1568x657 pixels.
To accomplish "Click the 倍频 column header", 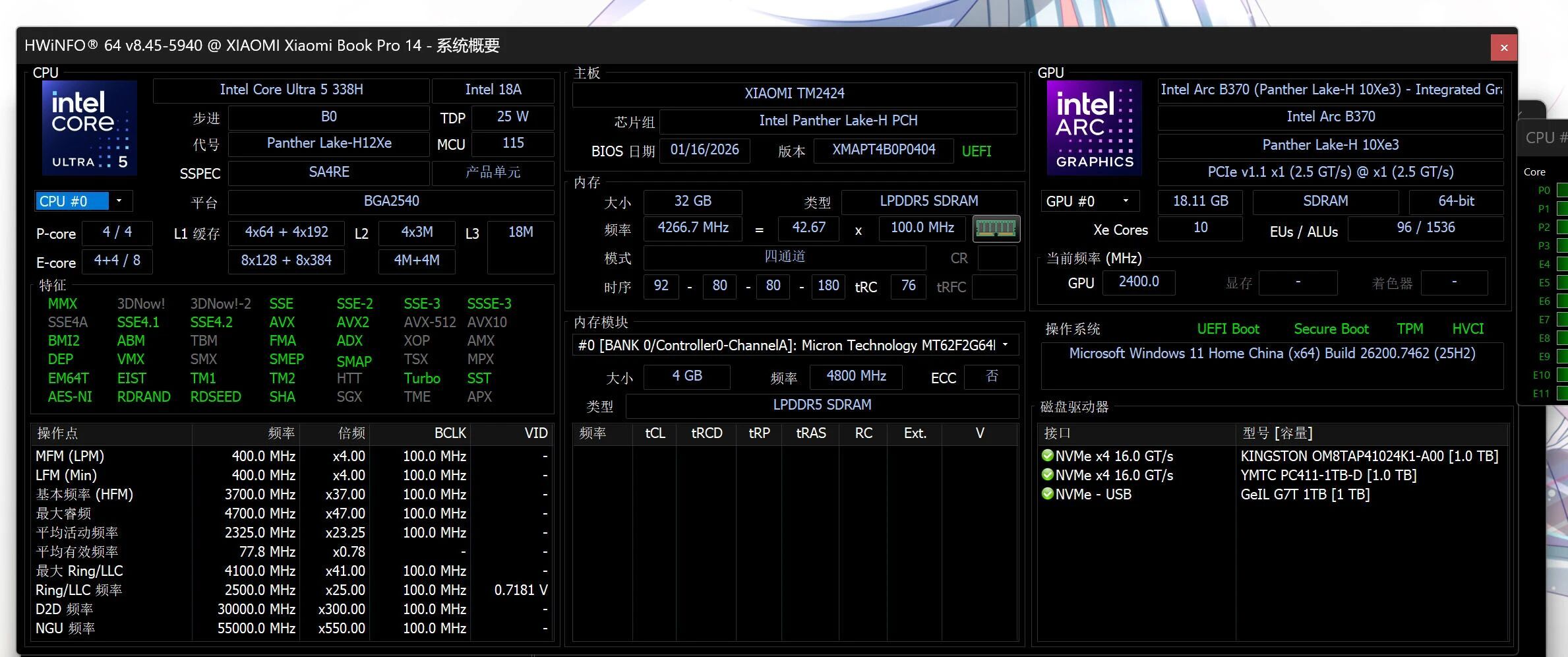I will [x=334, y=433].
